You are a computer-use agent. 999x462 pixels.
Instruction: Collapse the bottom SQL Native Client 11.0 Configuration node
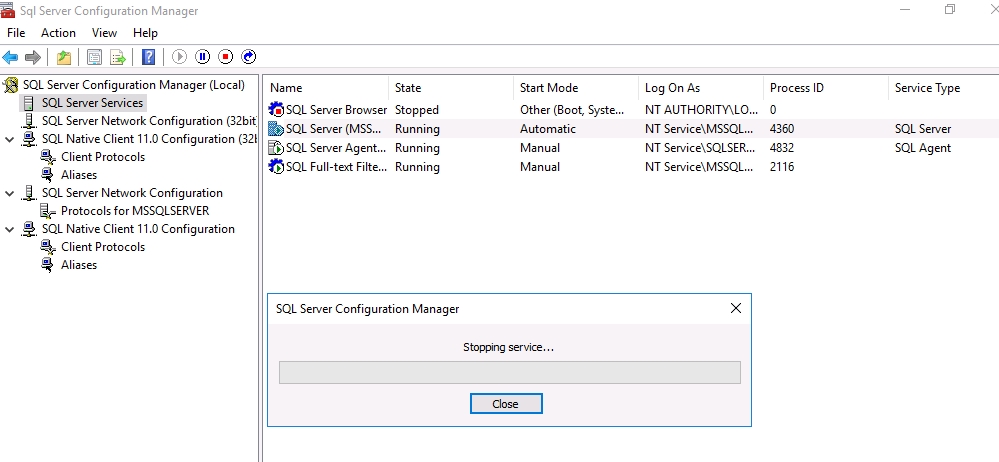(10, 229)
